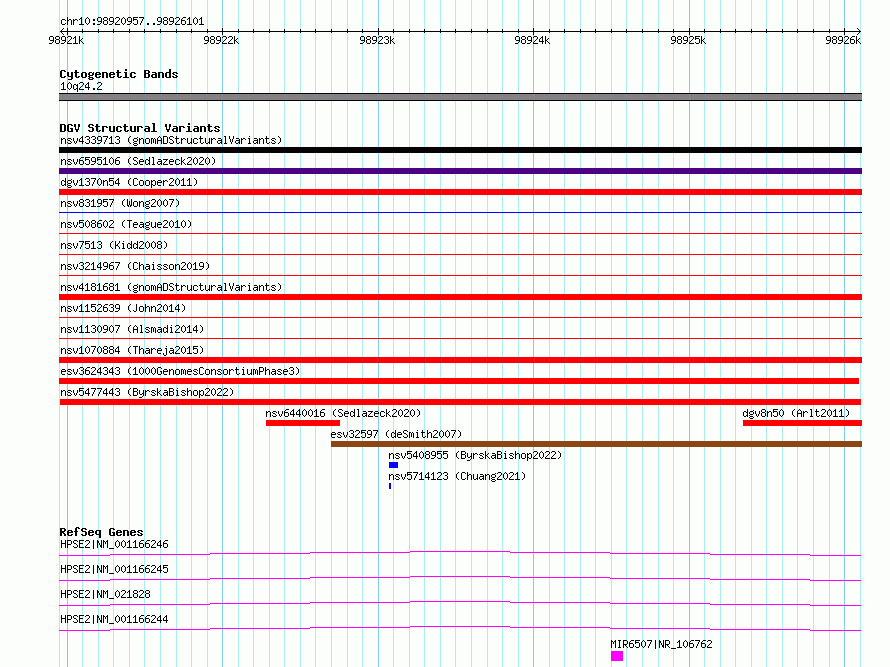
Task: Click the HPSE2|NM_001166244 transcript label
Action: point(114,619)
